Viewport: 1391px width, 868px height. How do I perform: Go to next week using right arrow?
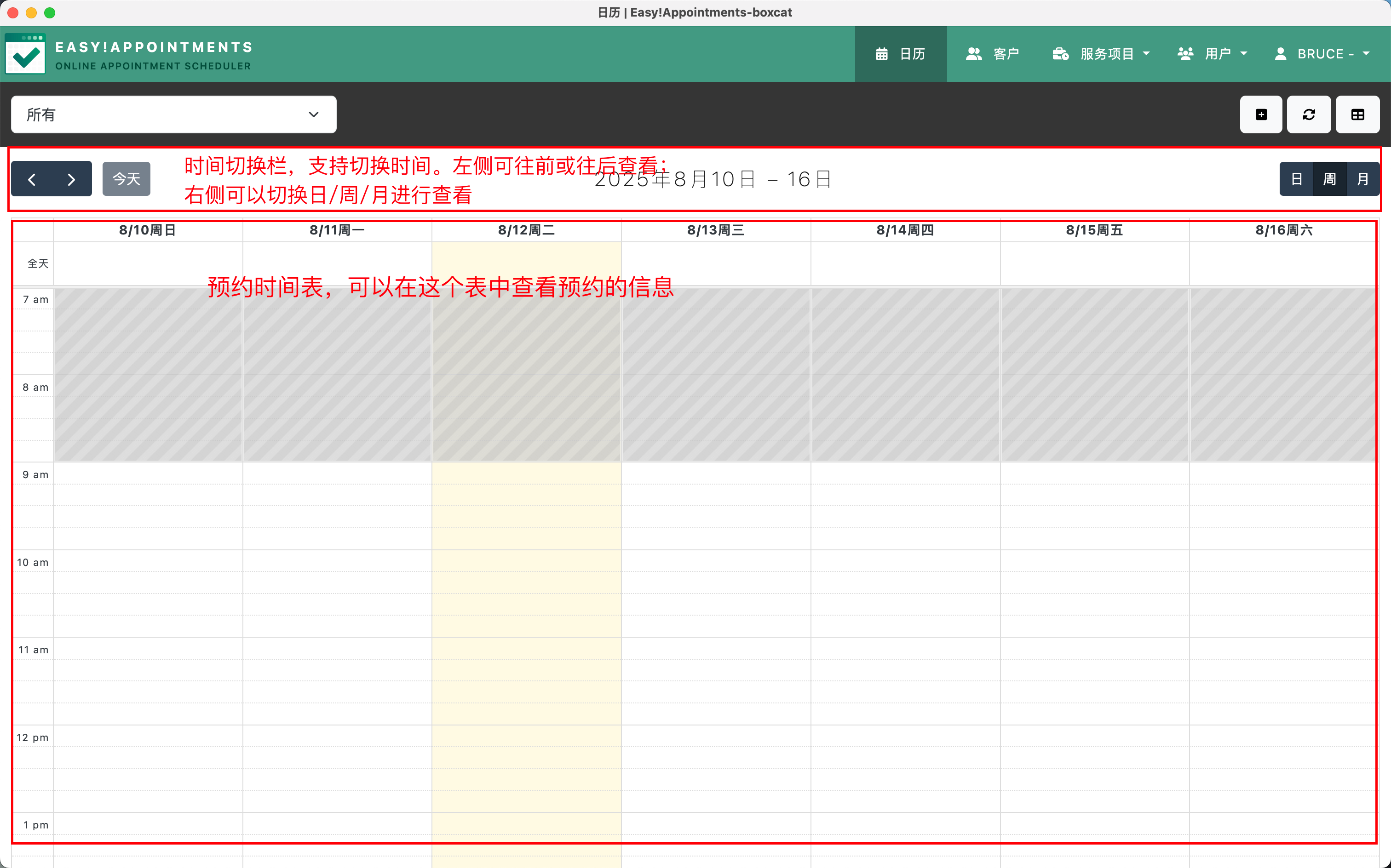pyautogui.click(x=71, y=179)
